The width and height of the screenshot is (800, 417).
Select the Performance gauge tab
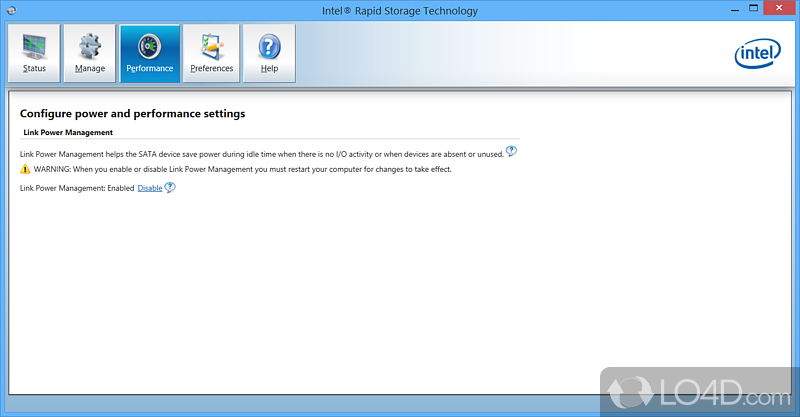[x=150, y=54]
